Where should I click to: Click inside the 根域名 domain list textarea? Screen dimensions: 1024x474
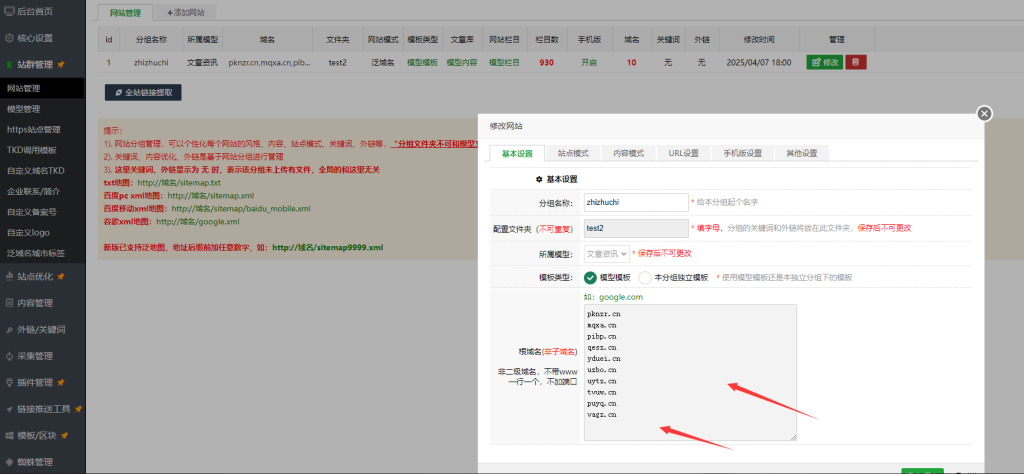coord(690,372)
